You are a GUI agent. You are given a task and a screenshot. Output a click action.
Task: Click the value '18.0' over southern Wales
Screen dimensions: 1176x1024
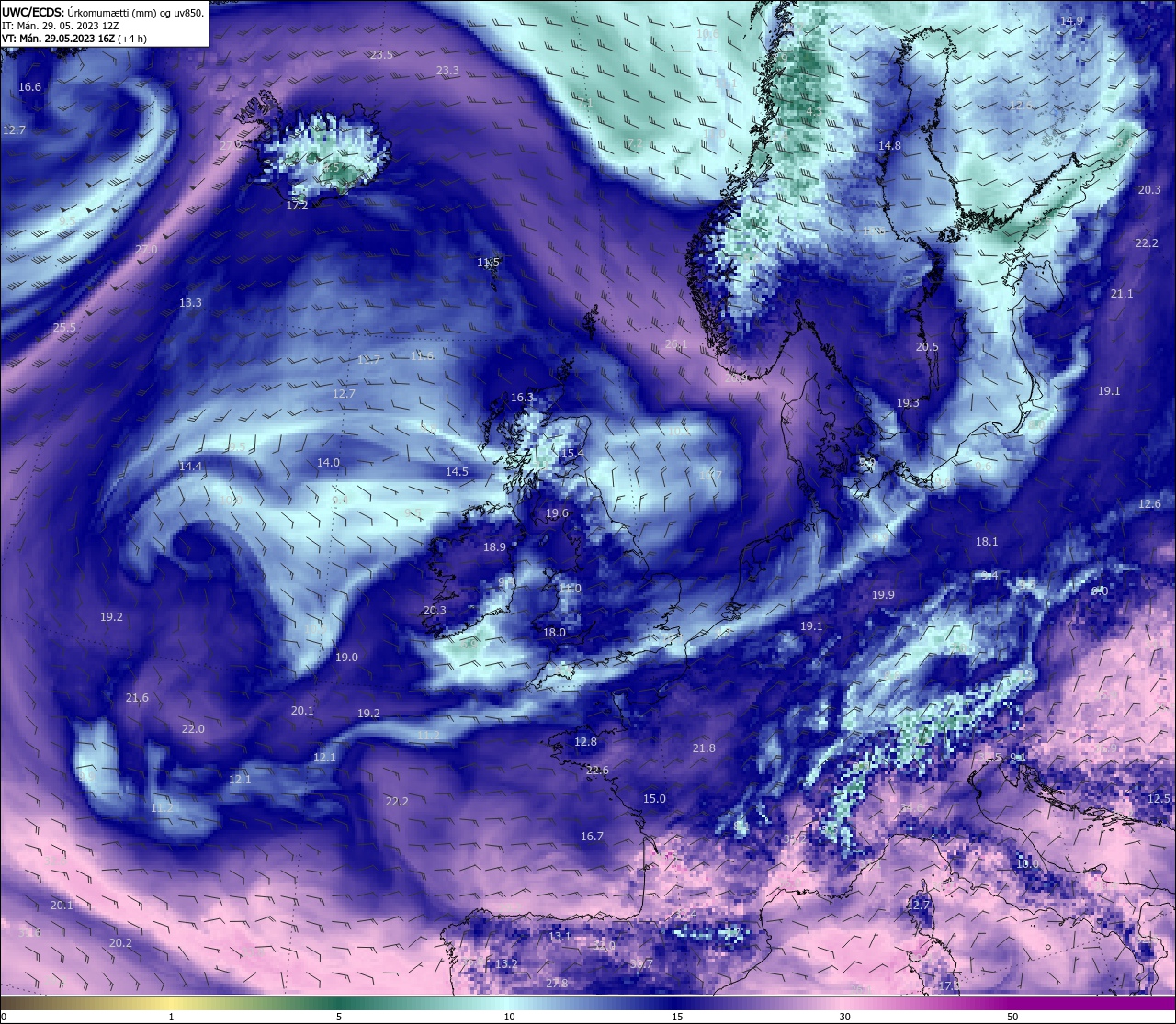[554, 633]
